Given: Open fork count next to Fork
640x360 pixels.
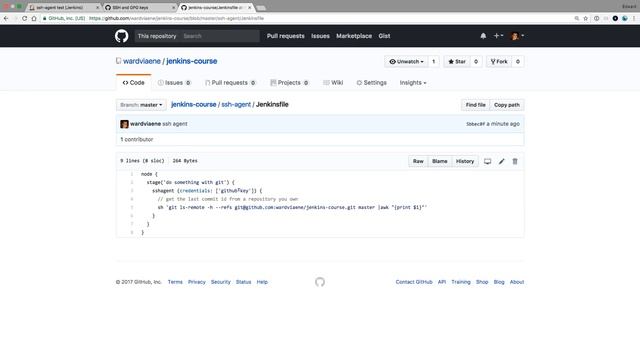Looking at the screenshot, I should (x=518, y=62).
